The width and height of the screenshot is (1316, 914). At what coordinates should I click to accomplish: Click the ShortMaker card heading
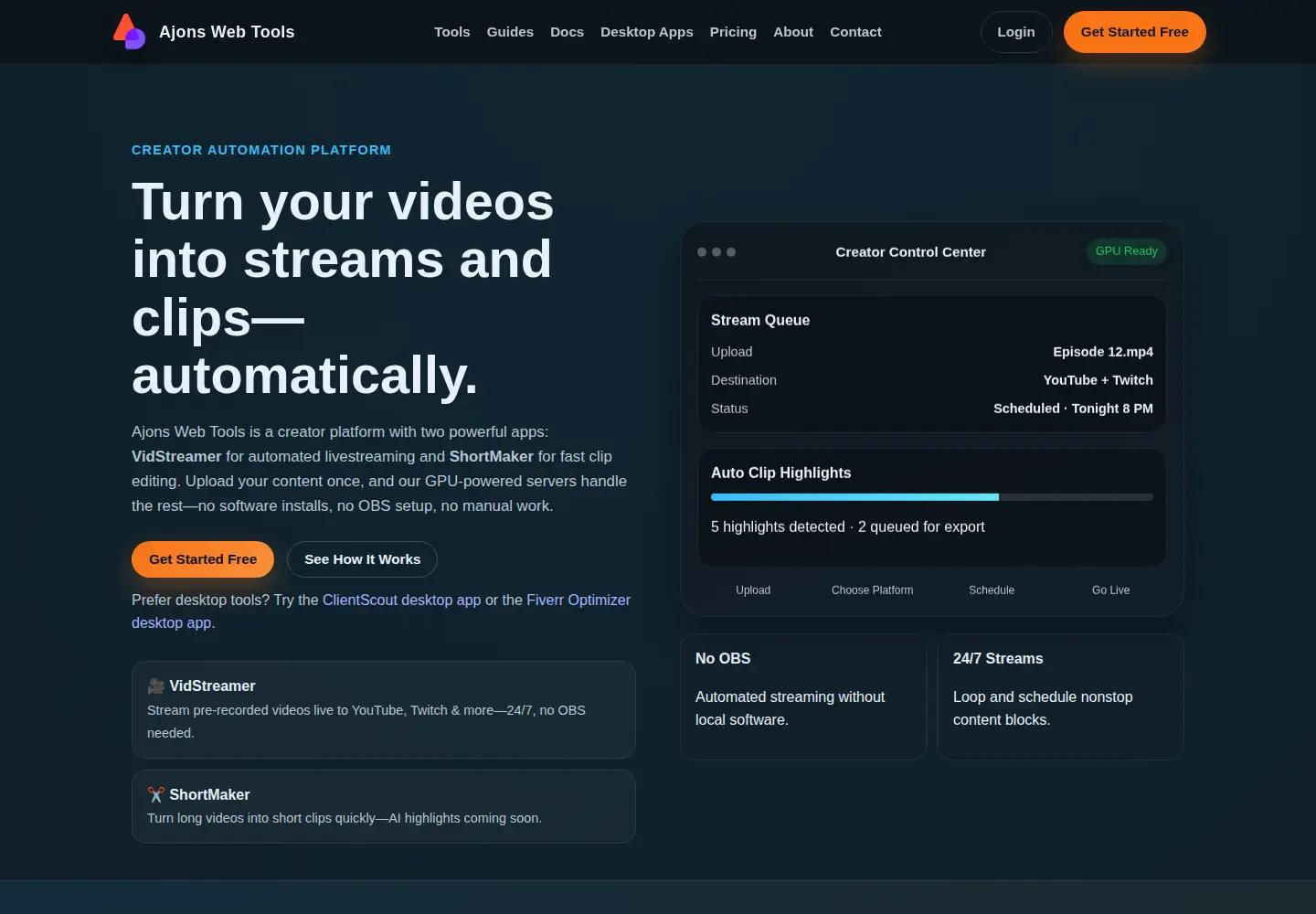coord(209,794)
